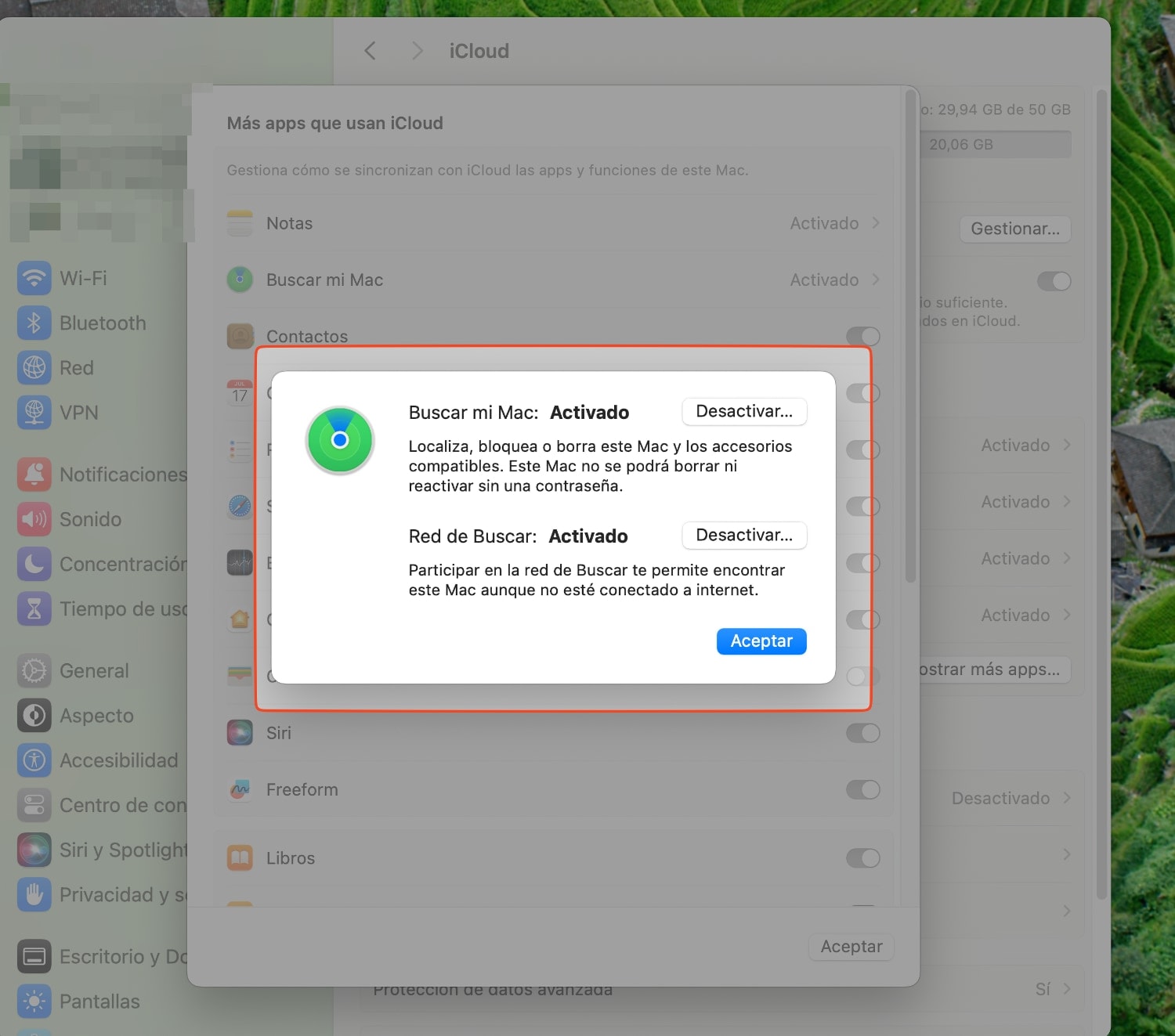Click Buscar mi Mac list icon
1175x1036 pixels.
pyautogui.click(x=240, y=280)
